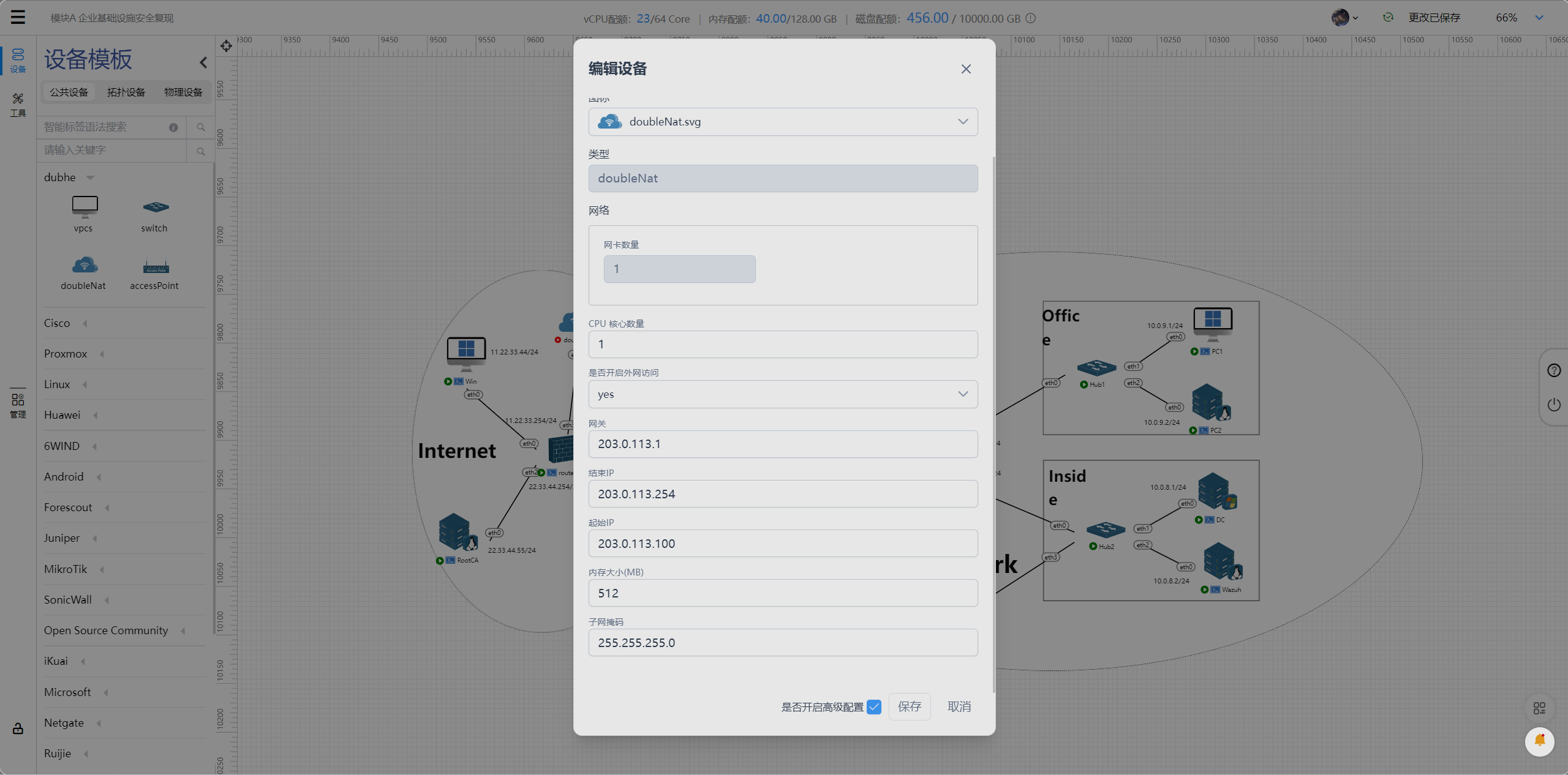This screenshot has width=1568, height=775.
Task: Toggle the 是否开启高级配置 checkbox
Action: [874, 707]
